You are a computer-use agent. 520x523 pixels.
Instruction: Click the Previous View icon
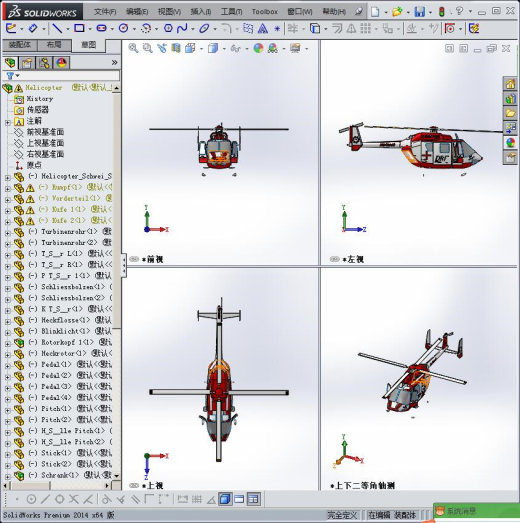point(162,48)
